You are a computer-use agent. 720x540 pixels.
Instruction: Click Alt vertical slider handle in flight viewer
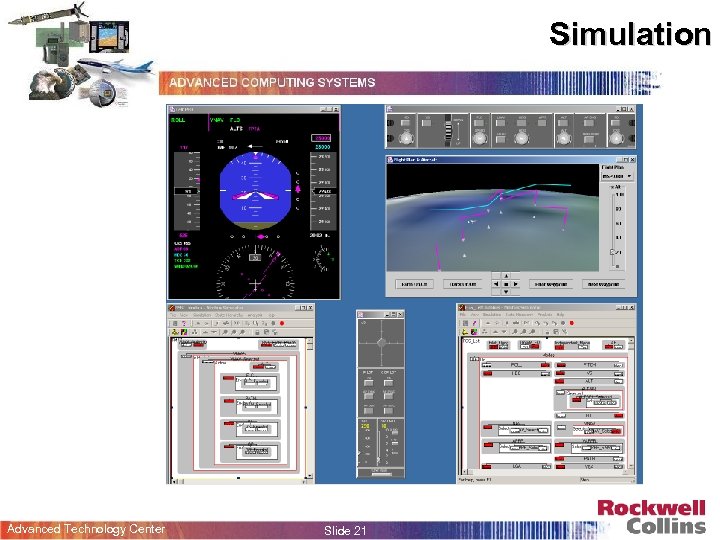[613, 252]
